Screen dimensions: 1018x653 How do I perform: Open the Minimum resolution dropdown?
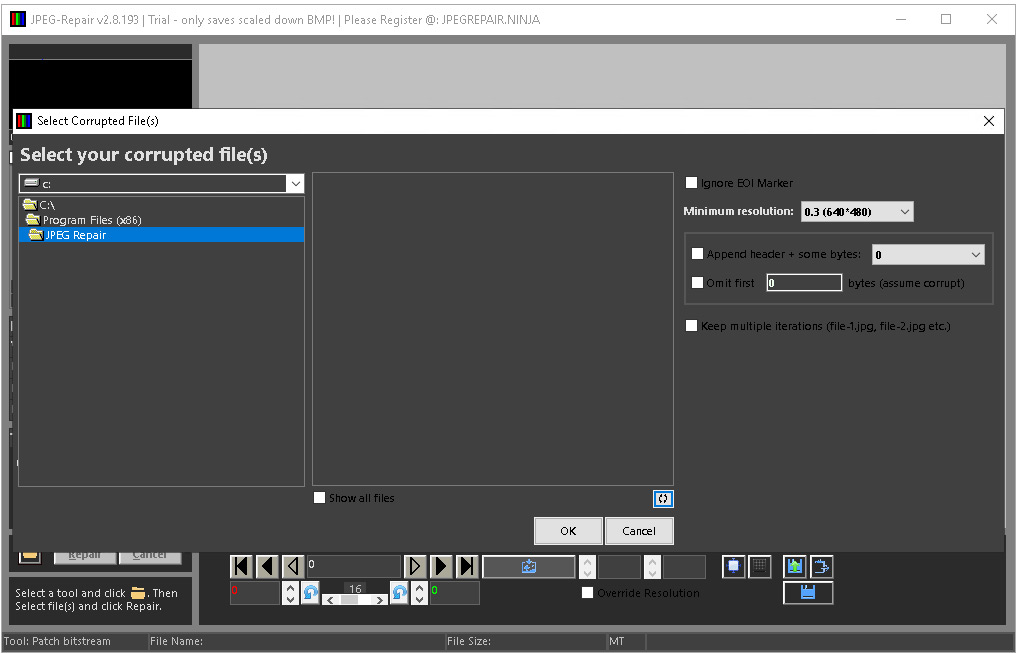pos(857,212)
